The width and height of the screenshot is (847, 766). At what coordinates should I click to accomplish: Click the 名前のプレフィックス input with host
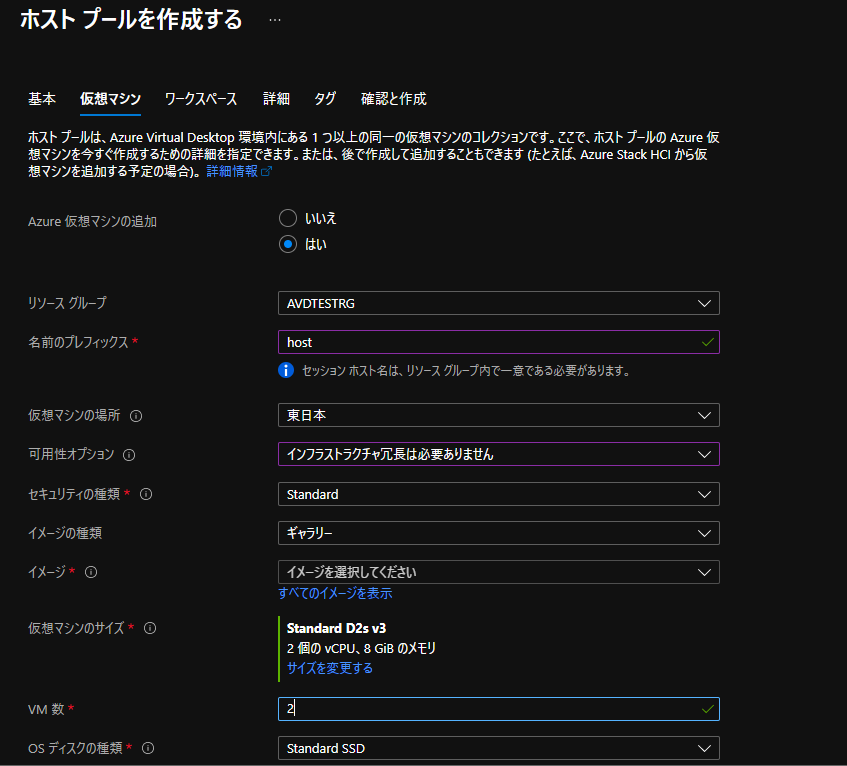[499, 342]
